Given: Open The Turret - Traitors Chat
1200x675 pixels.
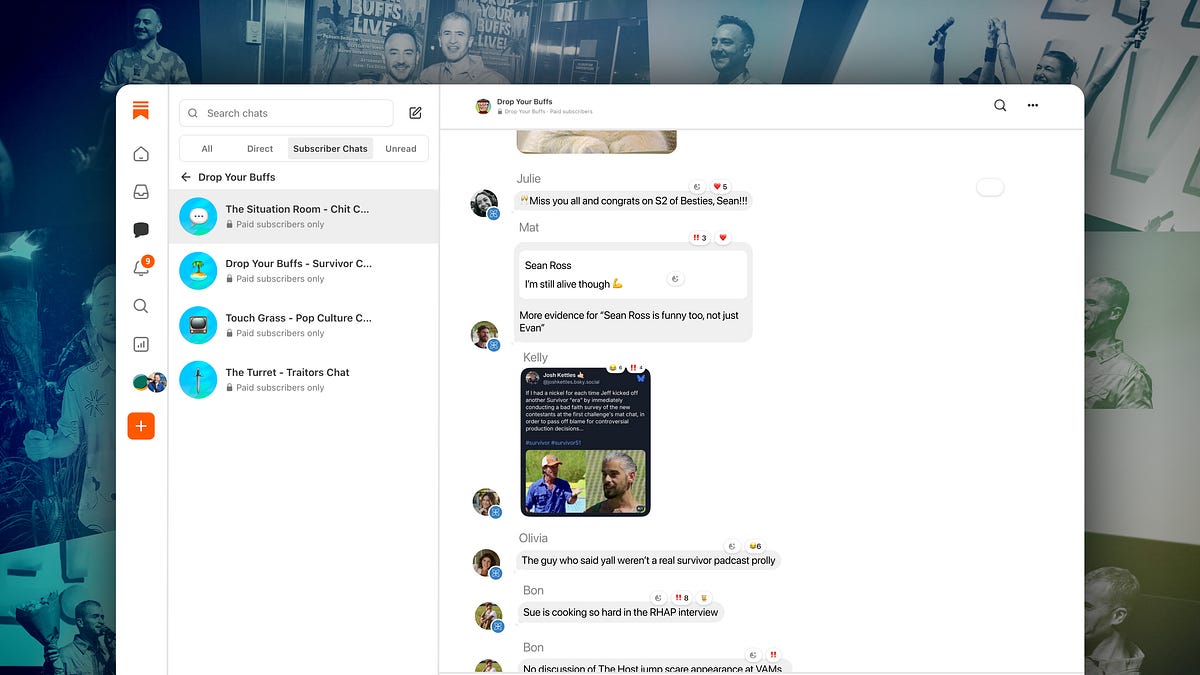Looking at the screenshot, I should (x=304, y=379).
